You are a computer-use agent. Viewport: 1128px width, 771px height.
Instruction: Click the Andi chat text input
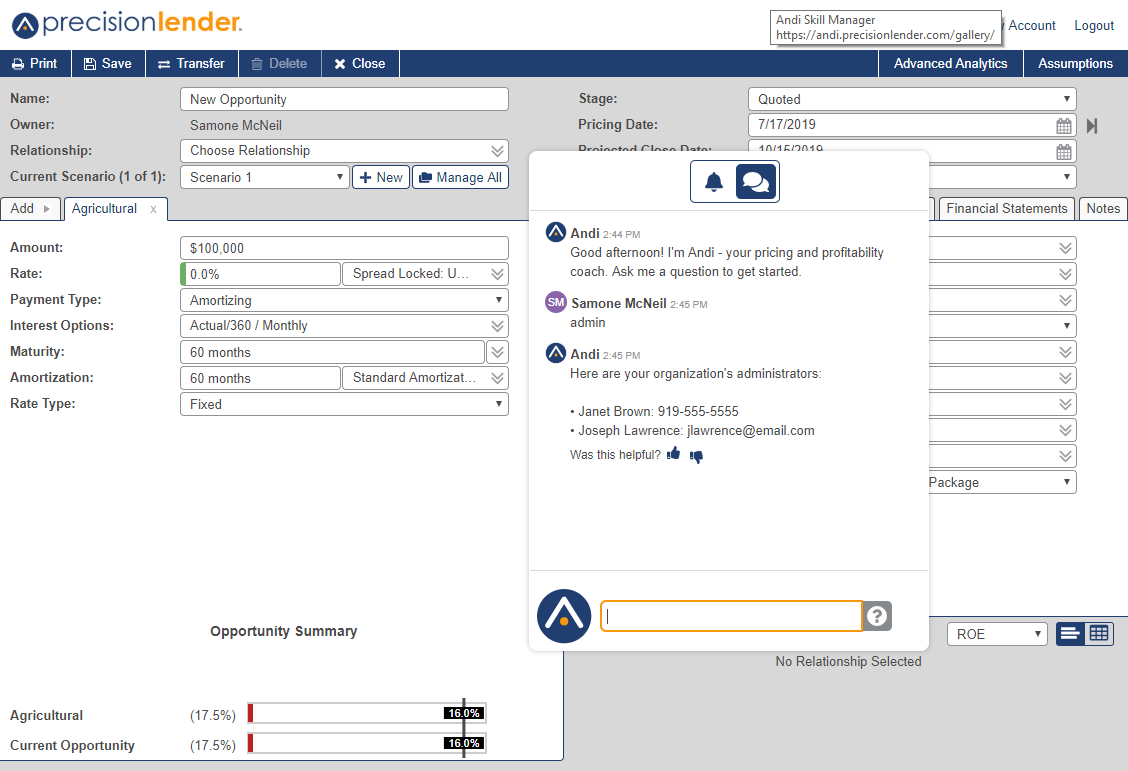(731, 616)
